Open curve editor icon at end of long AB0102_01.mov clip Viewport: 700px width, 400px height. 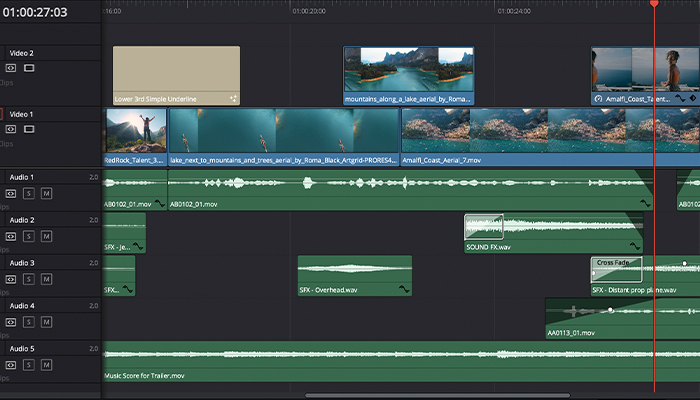coord(645,204)
